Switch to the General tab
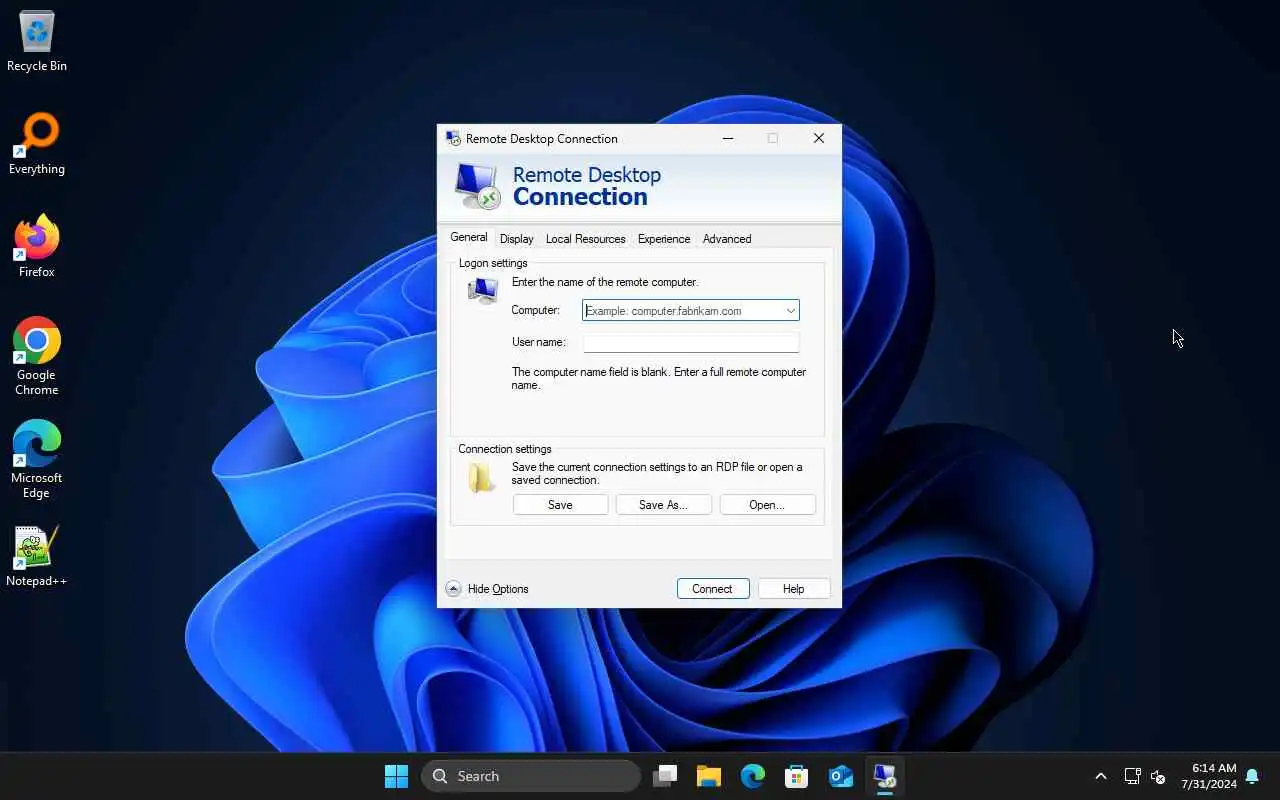1280x800 pixels. click(x=468, y=238)
